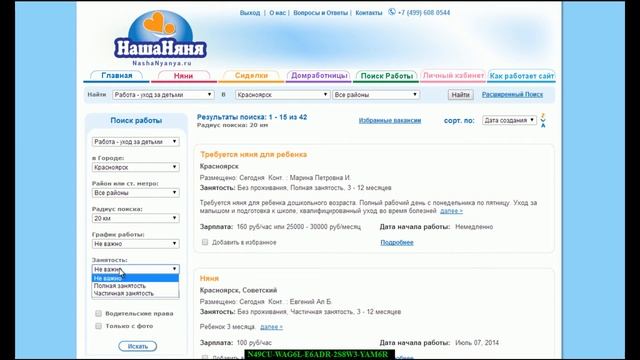Screen dimensions: 640x360
Task: Select 'Полная занятость' option
Action: click(x=136, y=286)
